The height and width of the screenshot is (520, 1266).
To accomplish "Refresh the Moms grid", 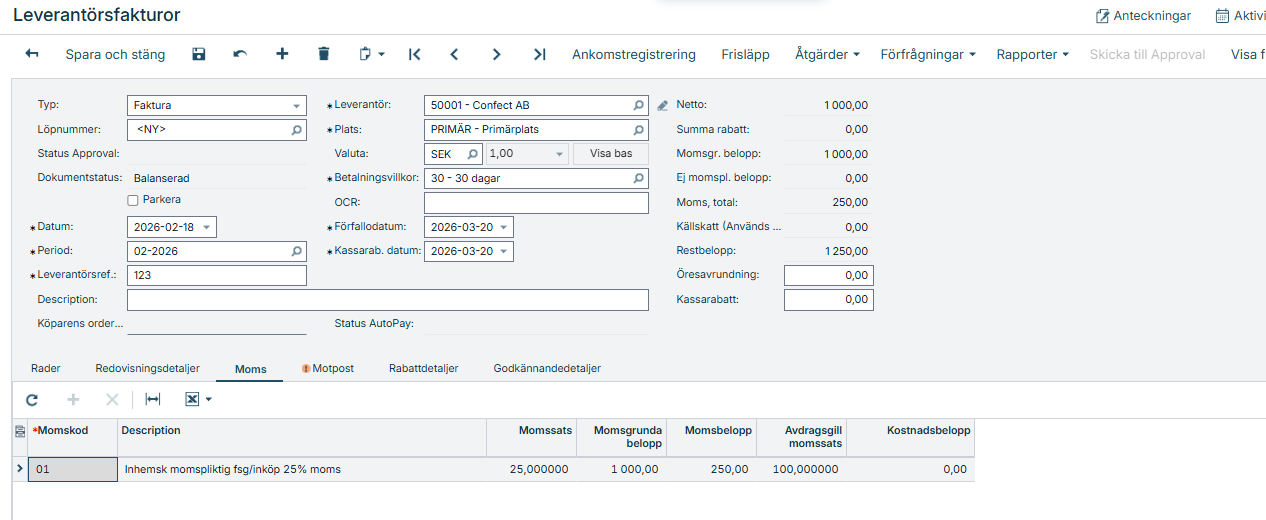I will tap(32, 399).
